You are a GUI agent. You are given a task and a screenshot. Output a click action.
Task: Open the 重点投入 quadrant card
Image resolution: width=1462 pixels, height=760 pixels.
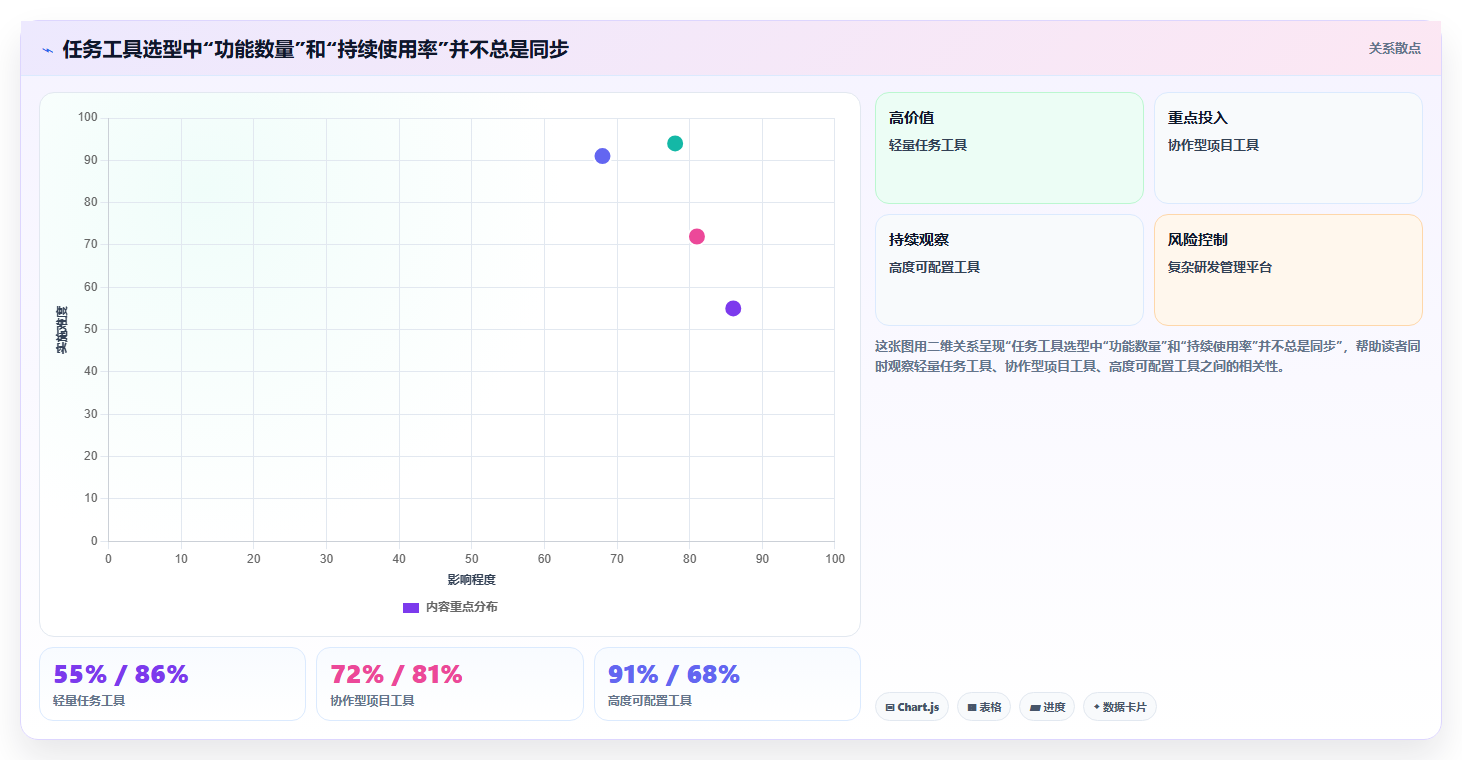pos(1288,148)
